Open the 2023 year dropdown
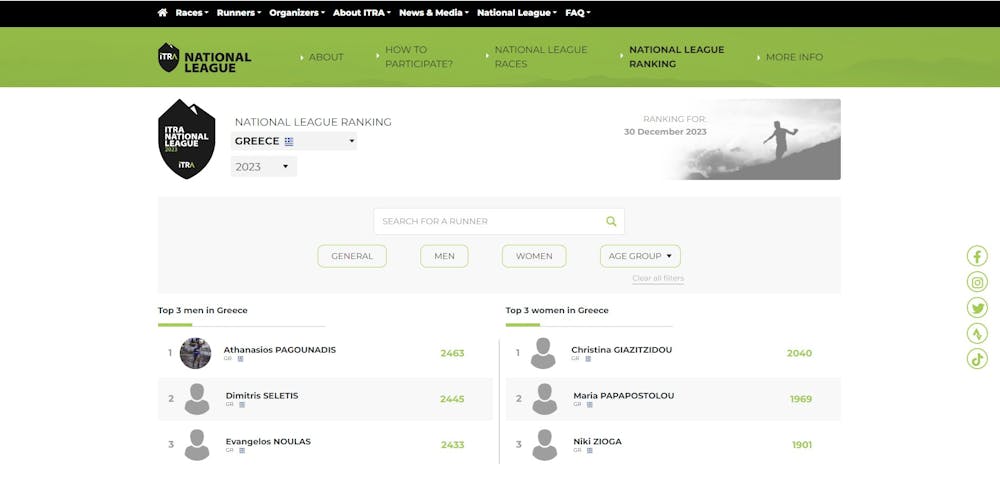Screen dimensions: 1000x484 point(264,167)
